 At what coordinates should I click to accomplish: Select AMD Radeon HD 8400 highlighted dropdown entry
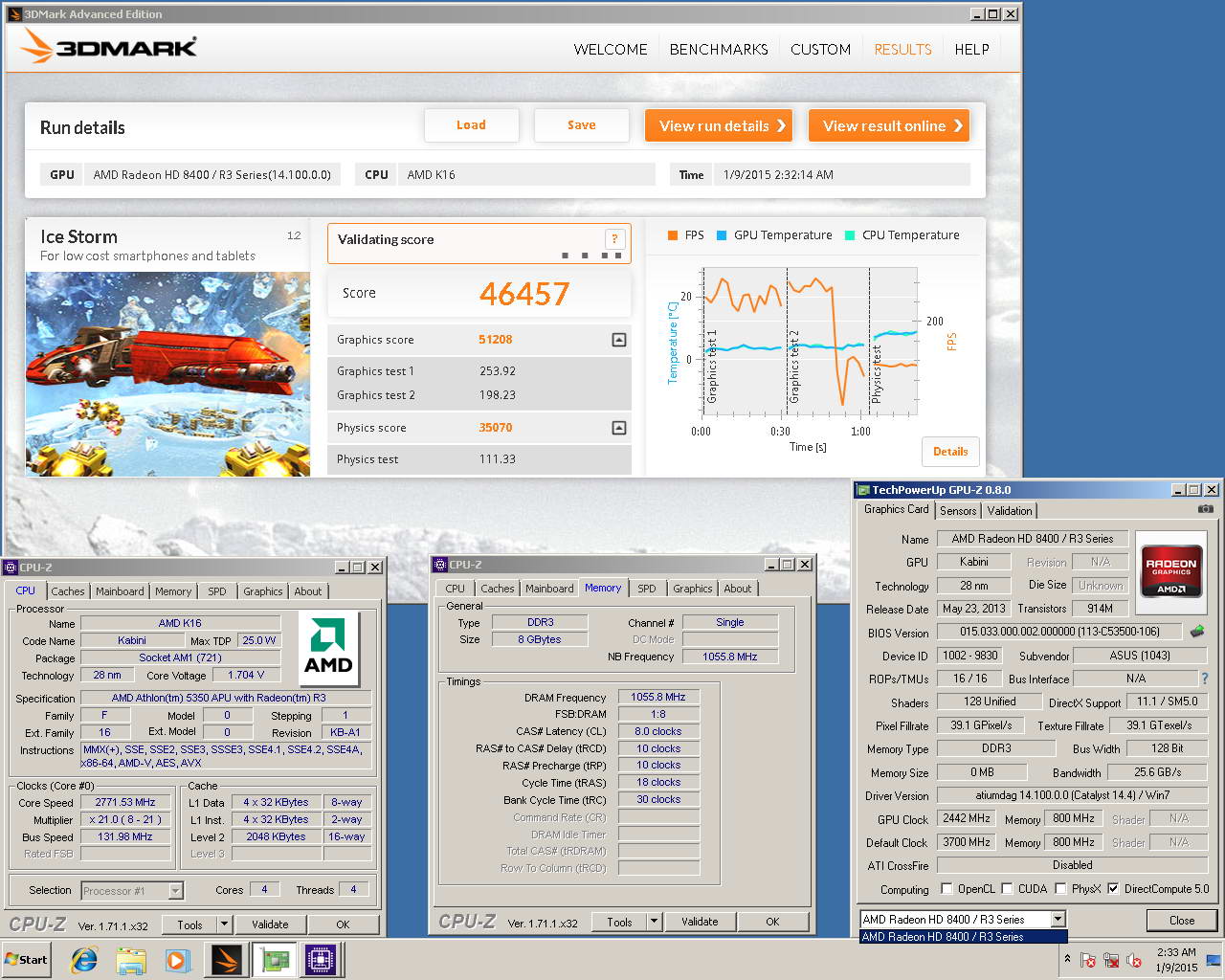(963, 937)
